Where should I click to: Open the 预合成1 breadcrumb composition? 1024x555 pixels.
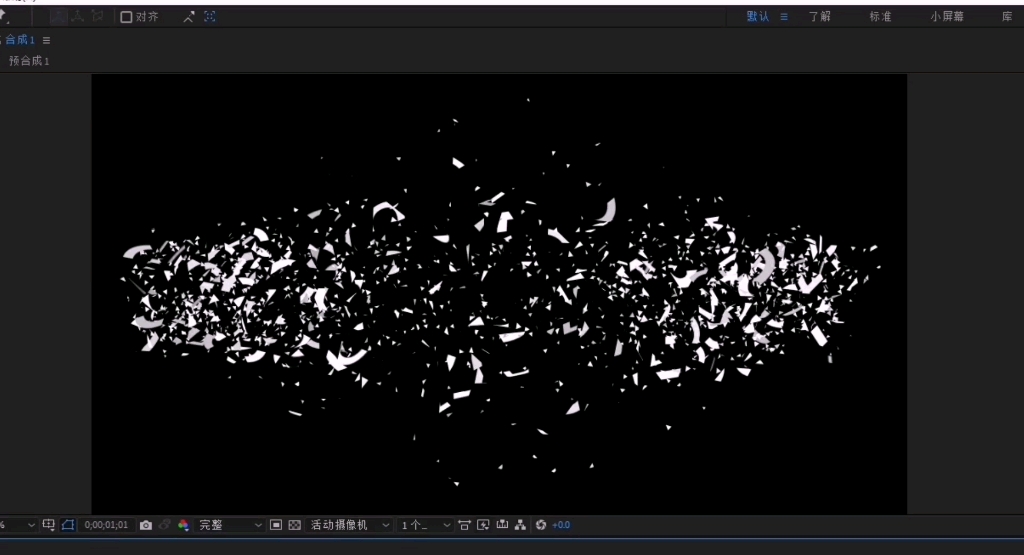(29, 61)
